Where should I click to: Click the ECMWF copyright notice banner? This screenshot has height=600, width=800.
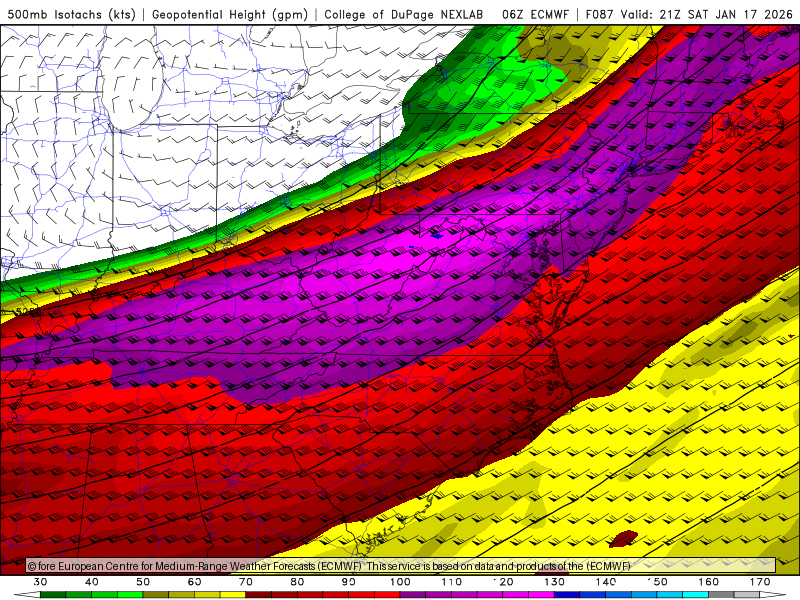point(401,566)
